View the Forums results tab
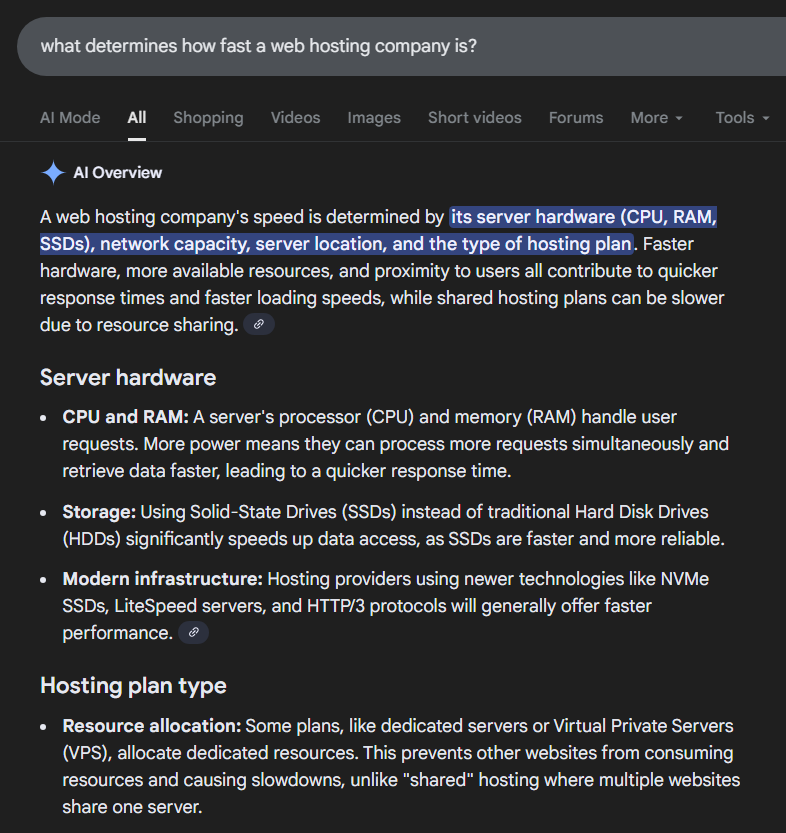786x833 pixels. [x=576, y=118]
